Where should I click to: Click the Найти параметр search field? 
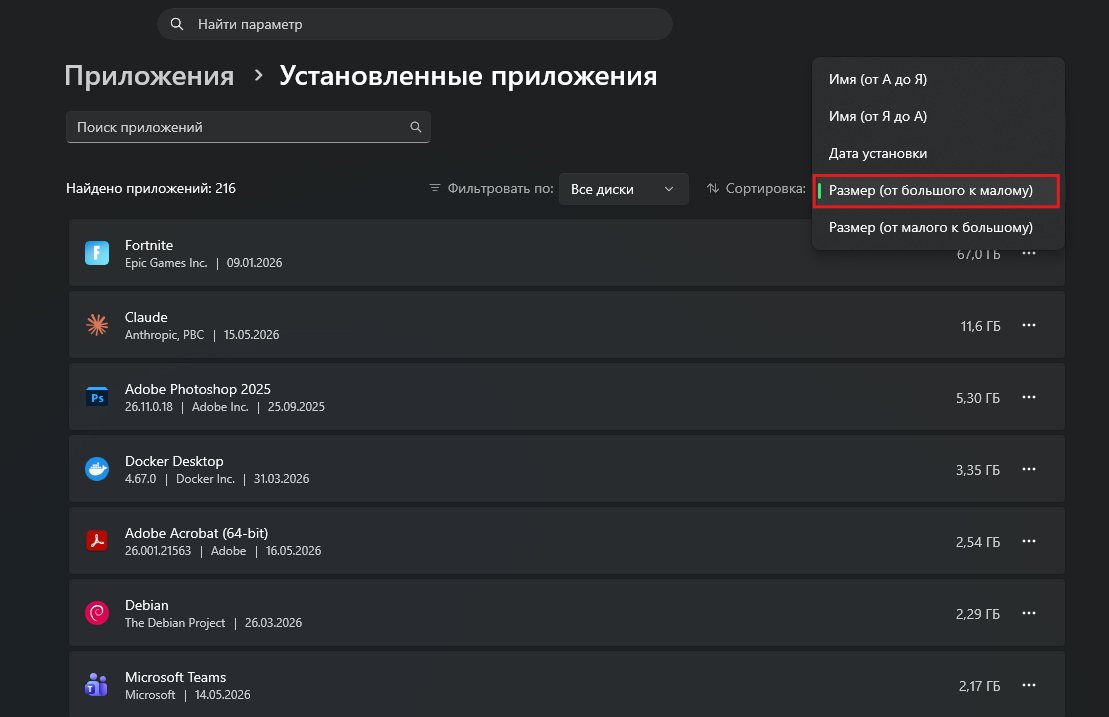click(414, 24)
